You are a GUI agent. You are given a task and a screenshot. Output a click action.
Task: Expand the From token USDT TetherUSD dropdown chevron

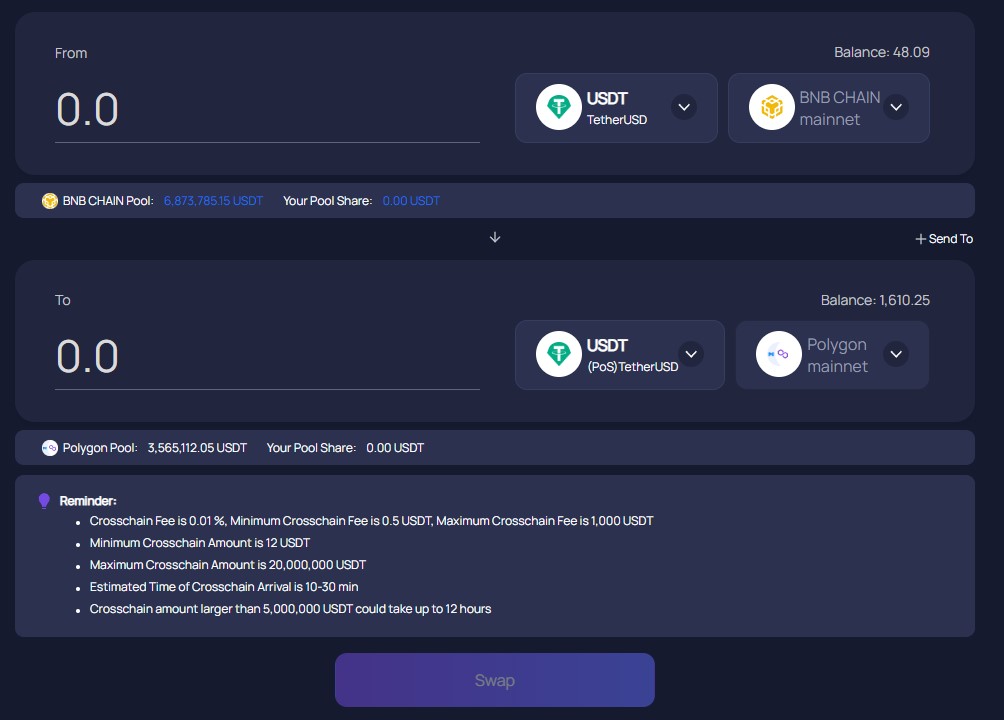[x=684, y=107]
